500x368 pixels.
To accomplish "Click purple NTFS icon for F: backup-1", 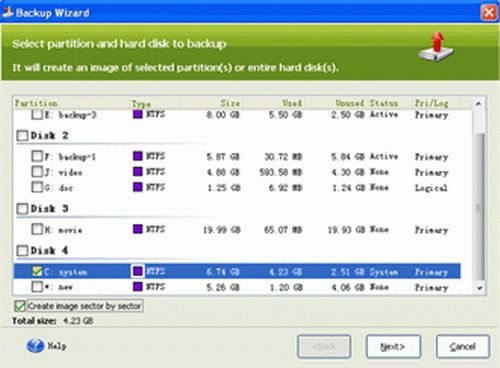I will pos(138,156).
